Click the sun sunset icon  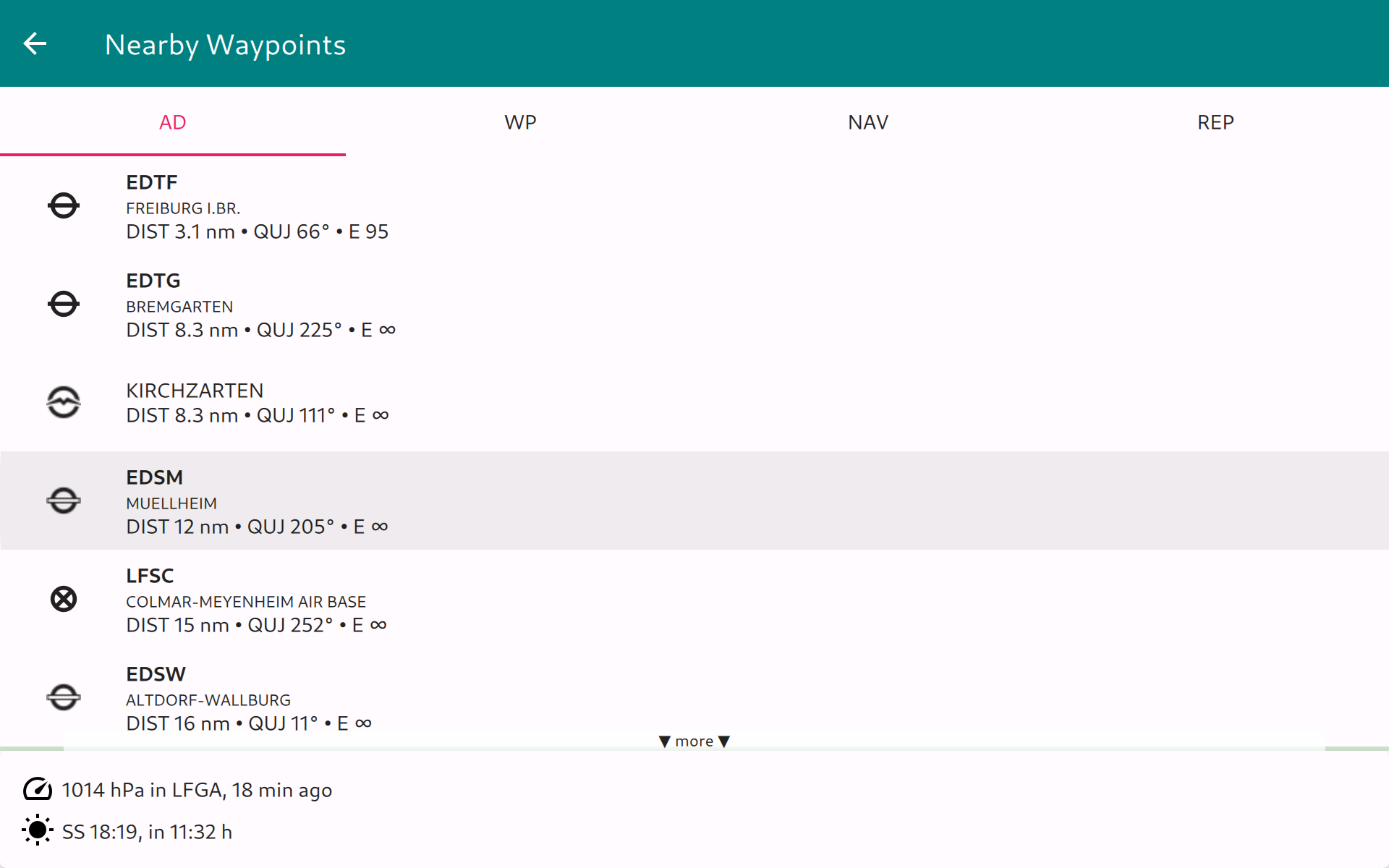click(38, 830)
